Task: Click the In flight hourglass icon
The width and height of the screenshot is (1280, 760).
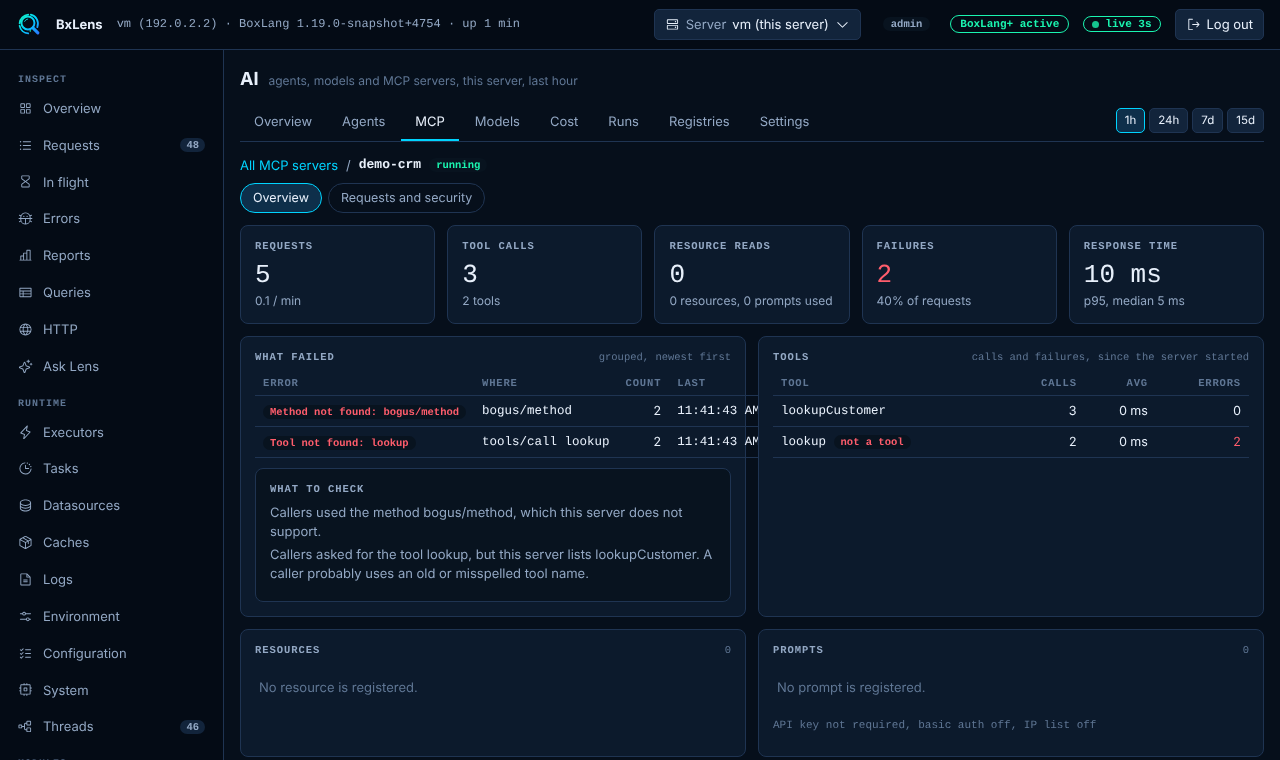Action: pos(26,182)
